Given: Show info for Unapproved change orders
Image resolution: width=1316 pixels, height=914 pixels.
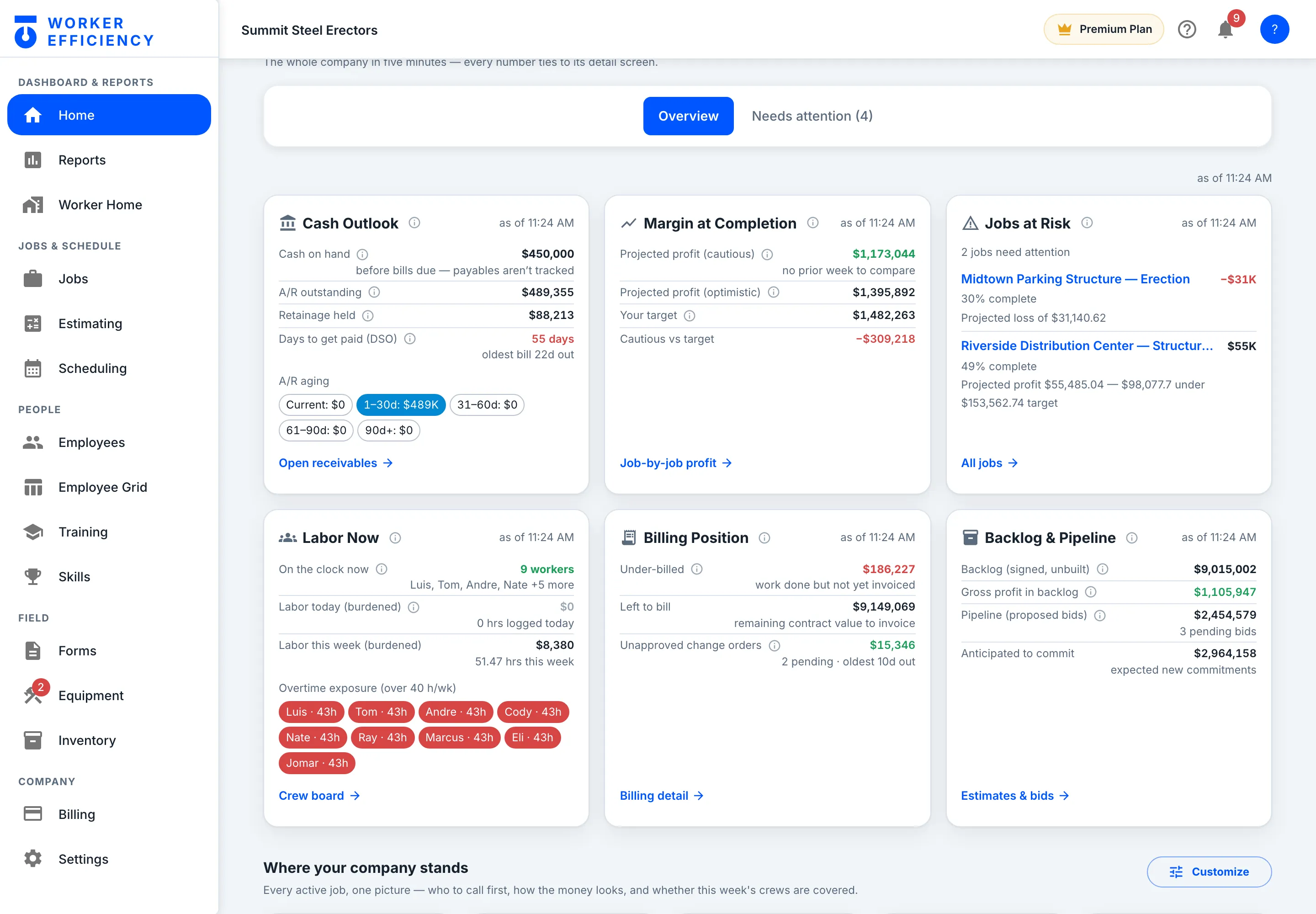Looking at the screenshot, I should [x=775, y=645].
